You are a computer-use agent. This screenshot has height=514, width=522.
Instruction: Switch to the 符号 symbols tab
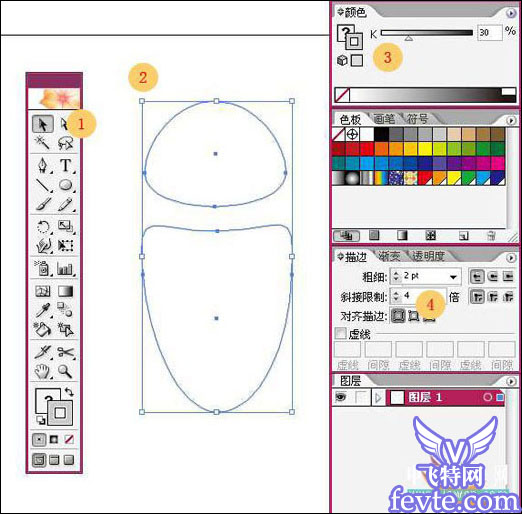coord(417,118)
